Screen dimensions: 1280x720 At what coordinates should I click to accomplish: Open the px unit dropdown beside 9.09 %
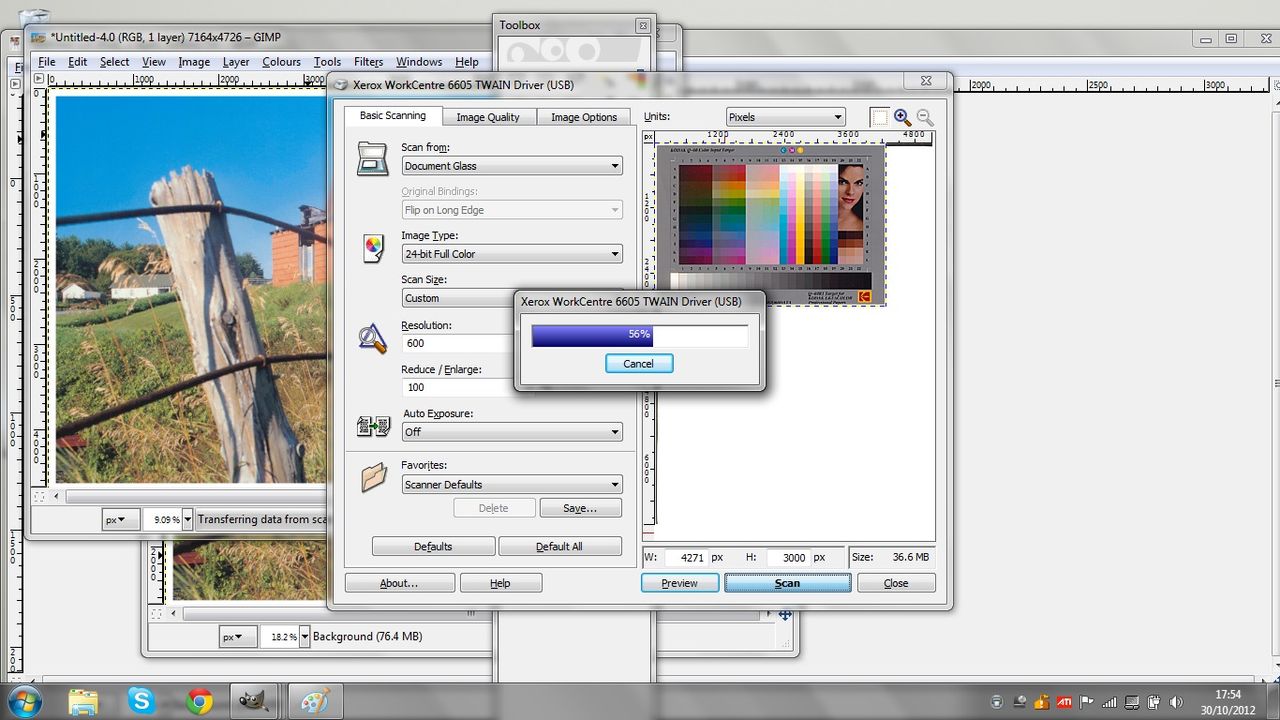(121, 519)
